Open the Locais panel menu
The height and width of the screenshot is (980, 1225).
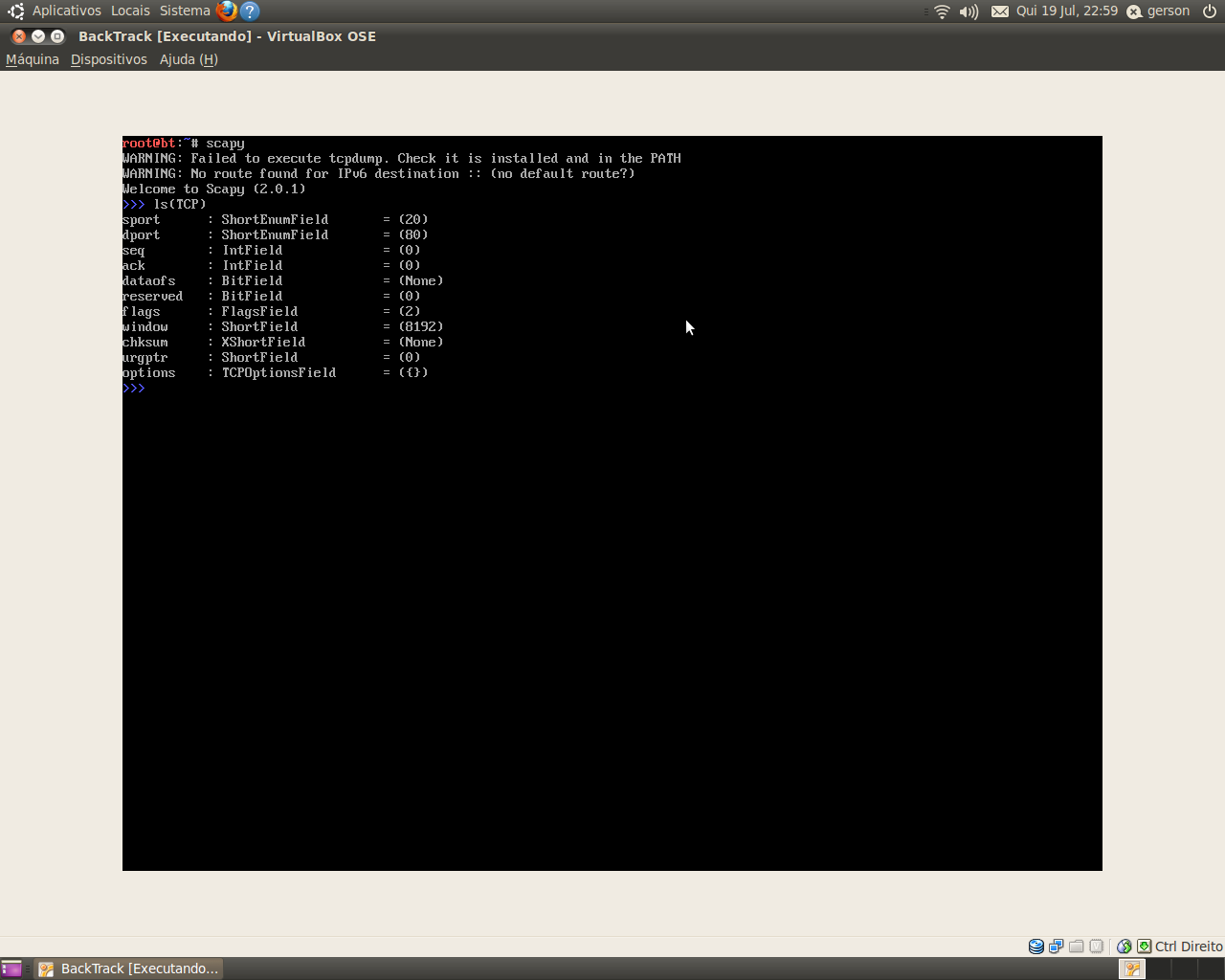click(130, 11)
